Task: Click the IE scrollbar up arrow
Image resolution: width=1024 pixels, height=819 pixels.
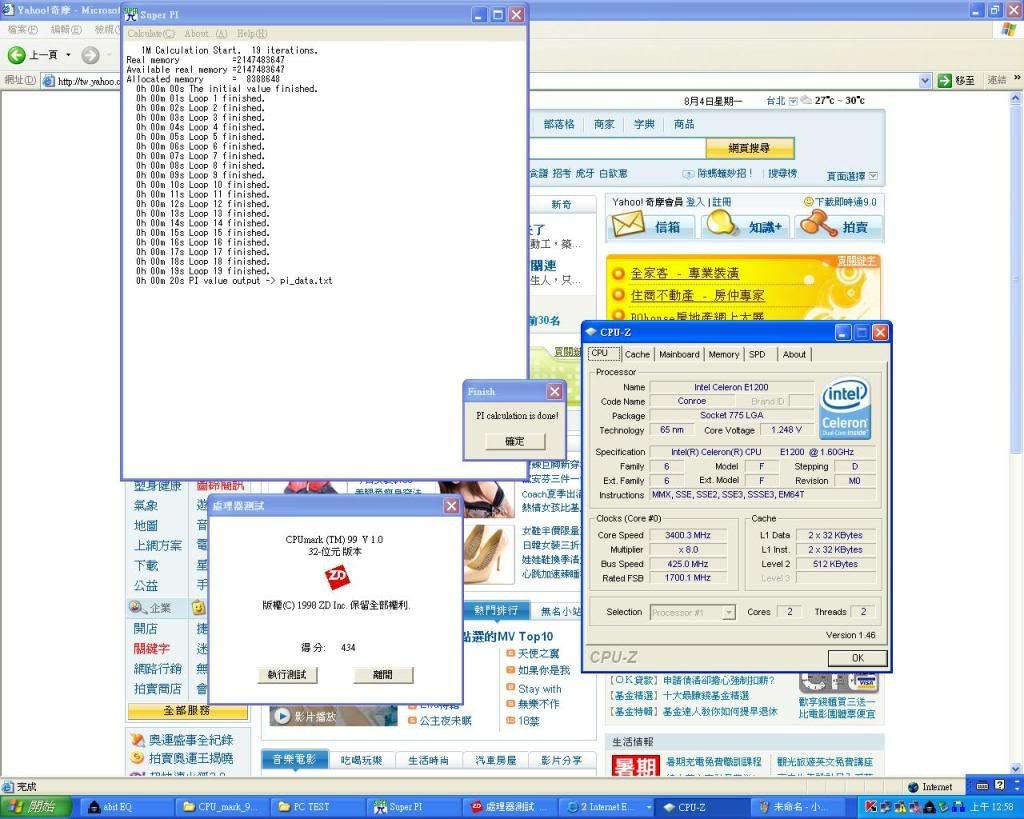Action: pyautogui.click(x=1016, y=98)
